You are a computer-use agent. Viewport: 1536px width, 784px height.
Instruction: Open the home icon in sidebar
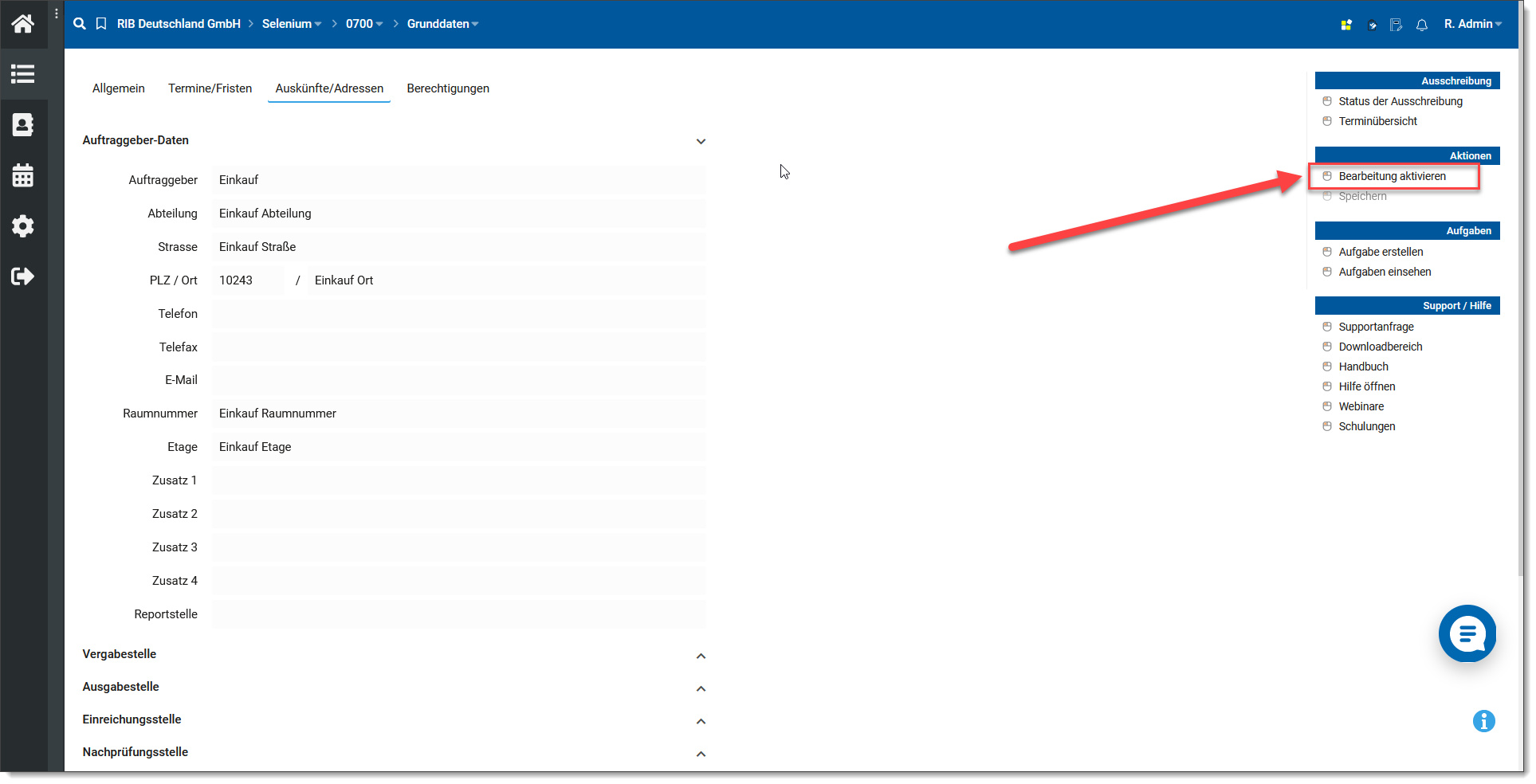click(23, 24)
